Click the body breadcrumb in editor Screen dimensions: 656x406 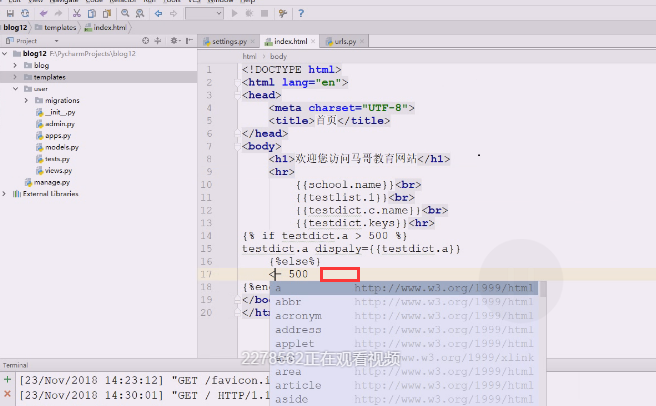(278, 56)
